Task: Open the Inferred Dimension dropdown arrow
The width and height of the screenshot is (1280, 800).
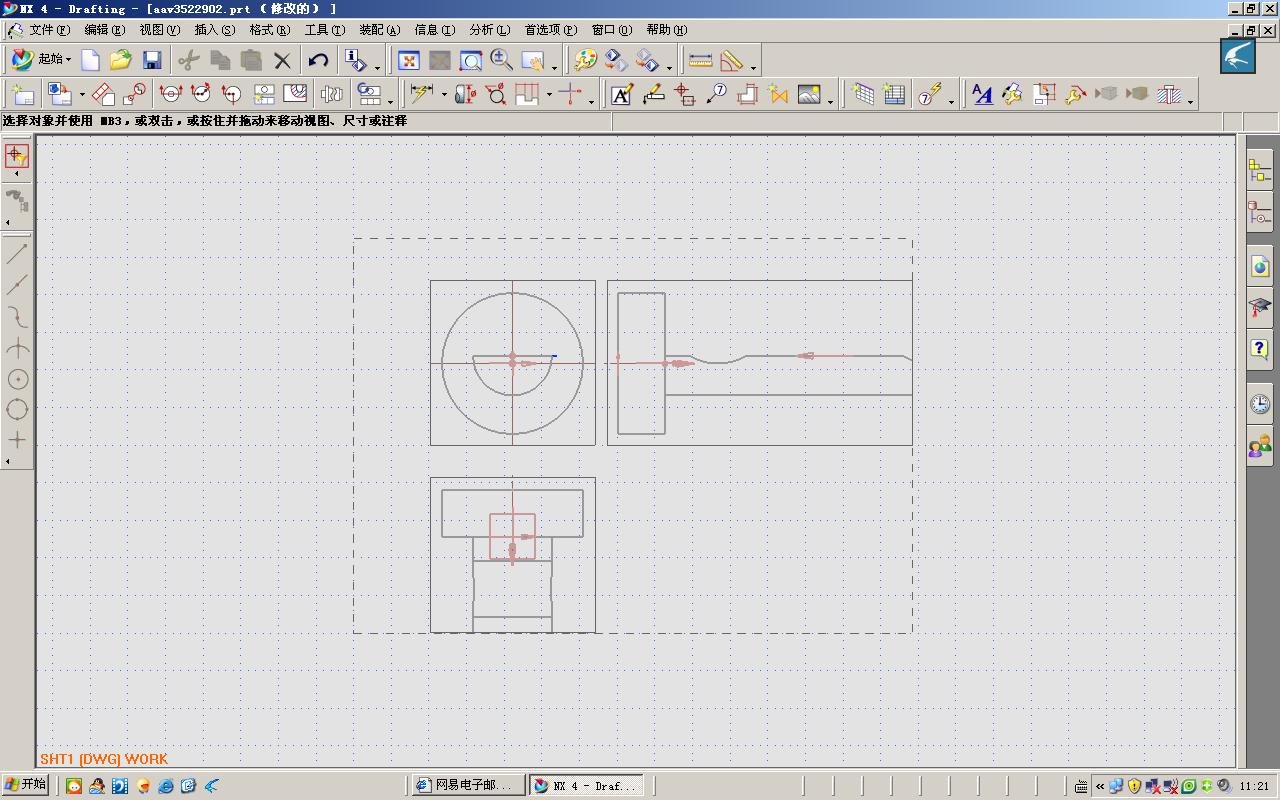Action: click(443, 96)
